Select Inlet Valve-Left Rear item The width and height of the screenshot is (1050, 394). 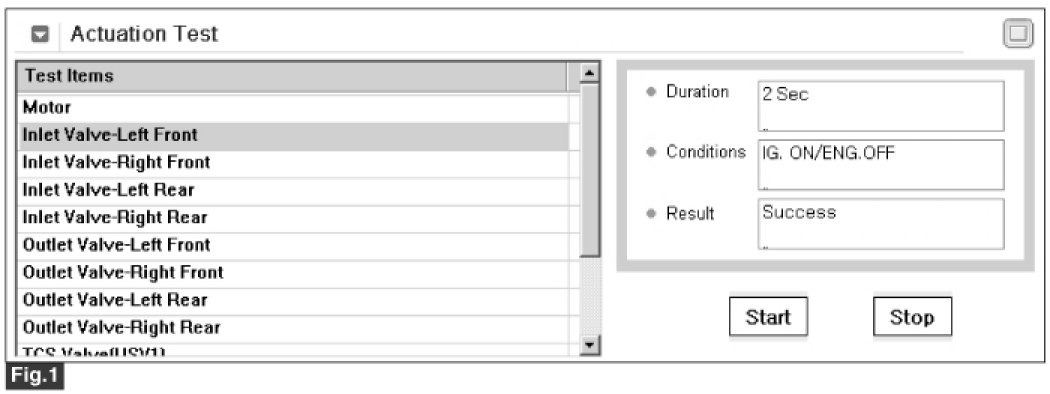(293, 190)
